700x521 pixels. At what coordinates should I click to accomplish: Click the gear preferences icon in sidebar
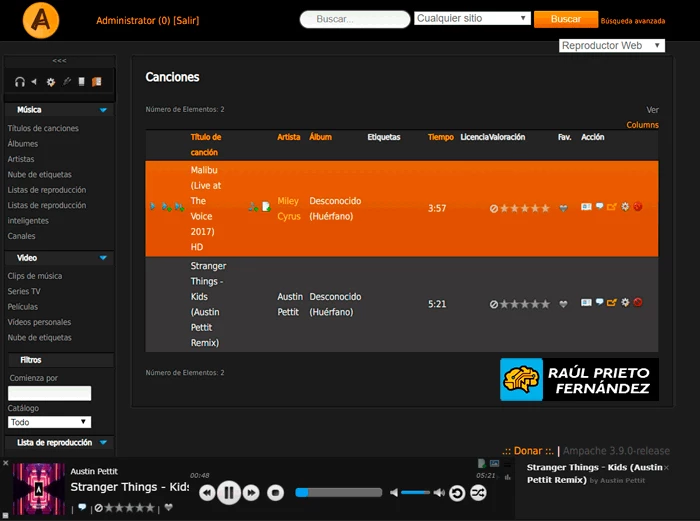(x=51, y=82)
